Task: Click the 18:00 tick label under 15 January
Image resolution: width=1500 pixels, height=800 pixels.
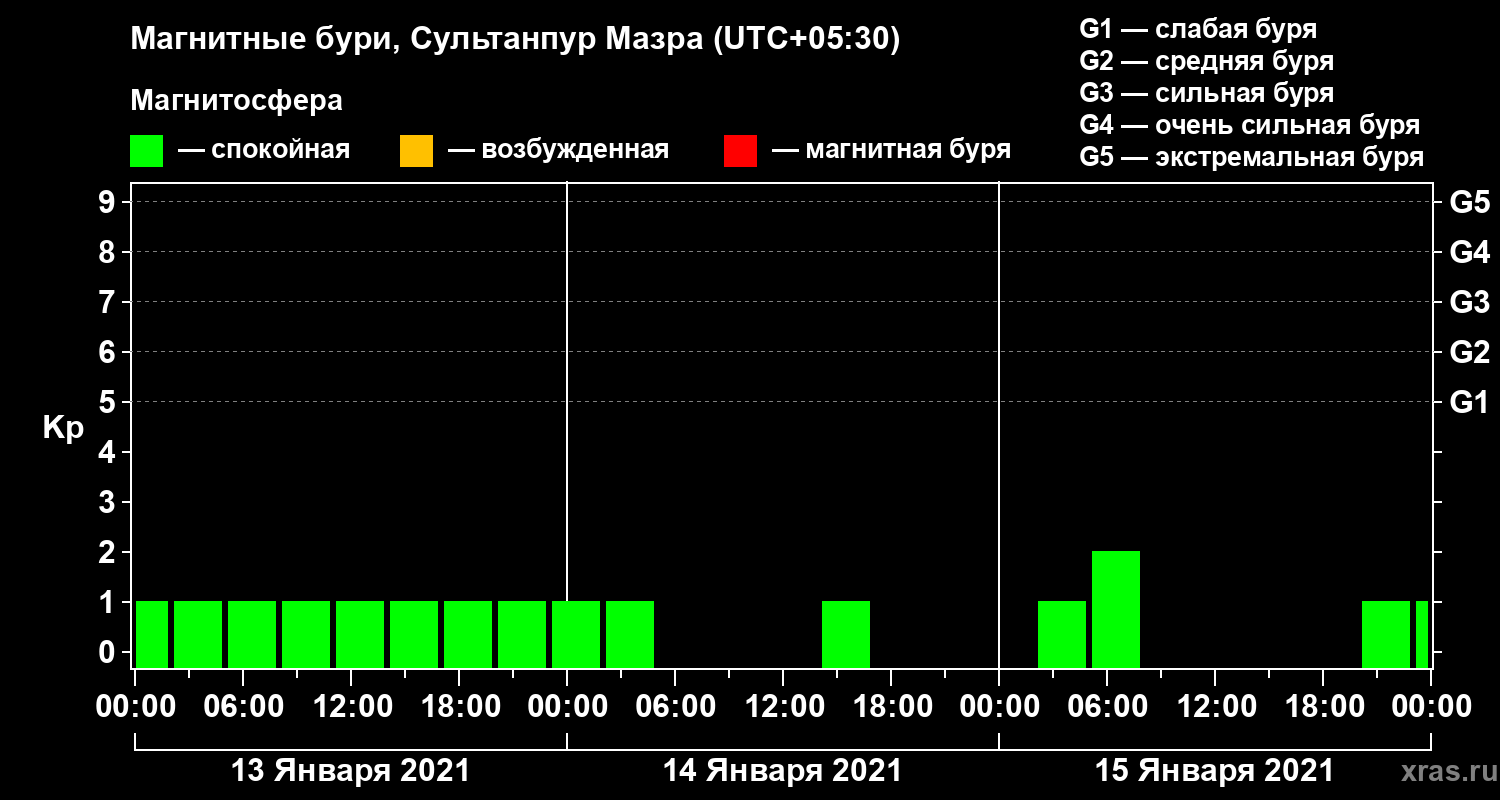Action: click(x=1323, y=707)
